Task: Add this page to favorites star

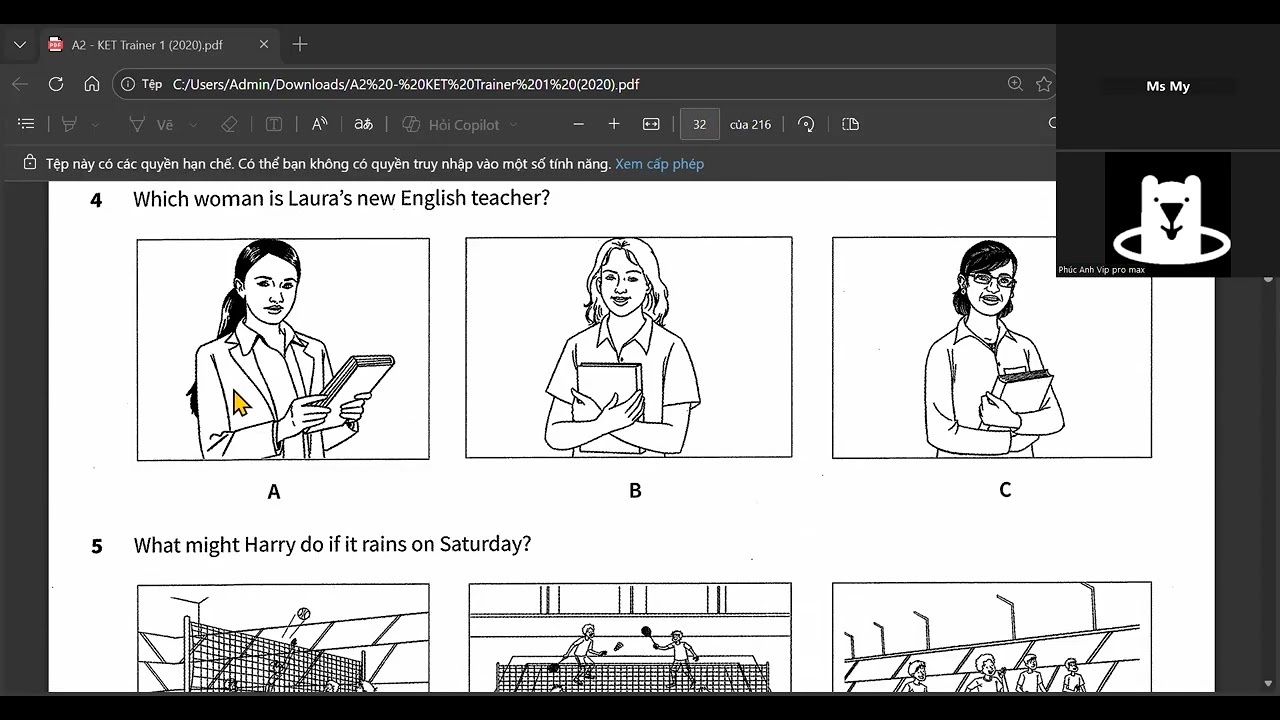Action: (1044, 84)
